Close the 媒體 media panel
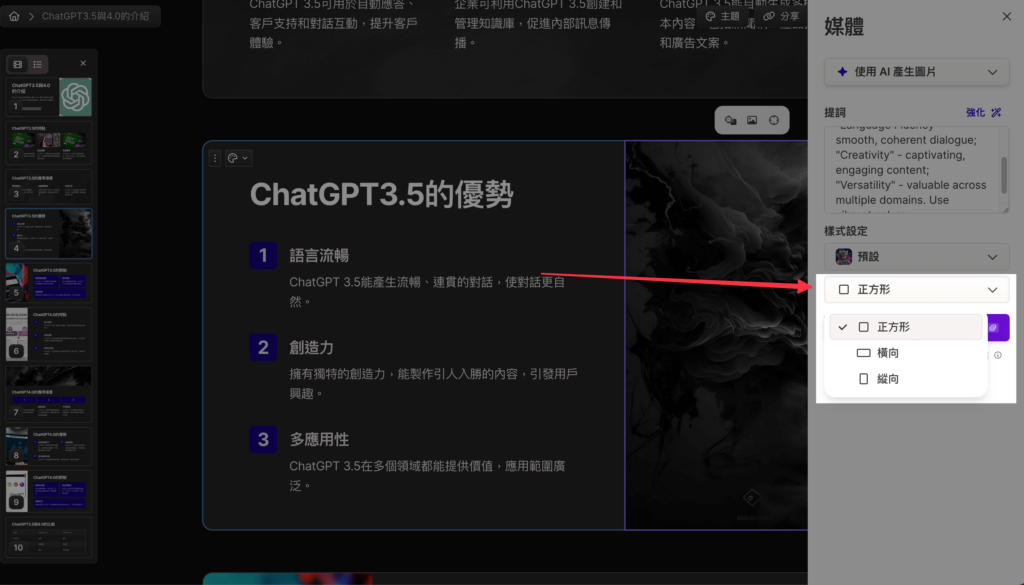The height and width of the screenshot is (585, 1024). [1006, 16]
